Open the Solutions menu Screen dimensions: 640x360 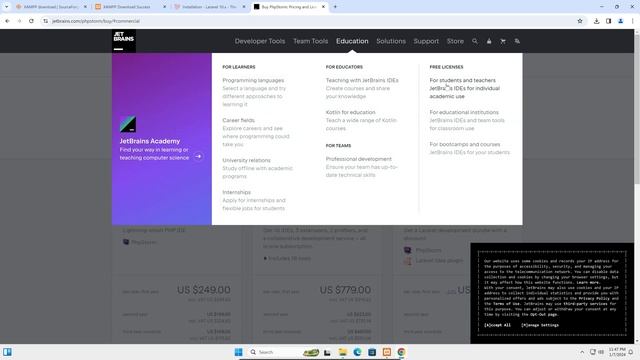[x=391, y=41]
